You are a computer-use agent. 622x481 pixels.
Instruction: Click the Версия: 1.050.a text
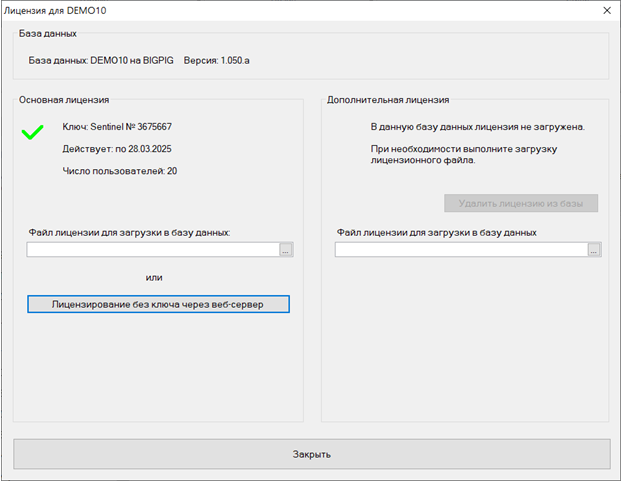217,61
